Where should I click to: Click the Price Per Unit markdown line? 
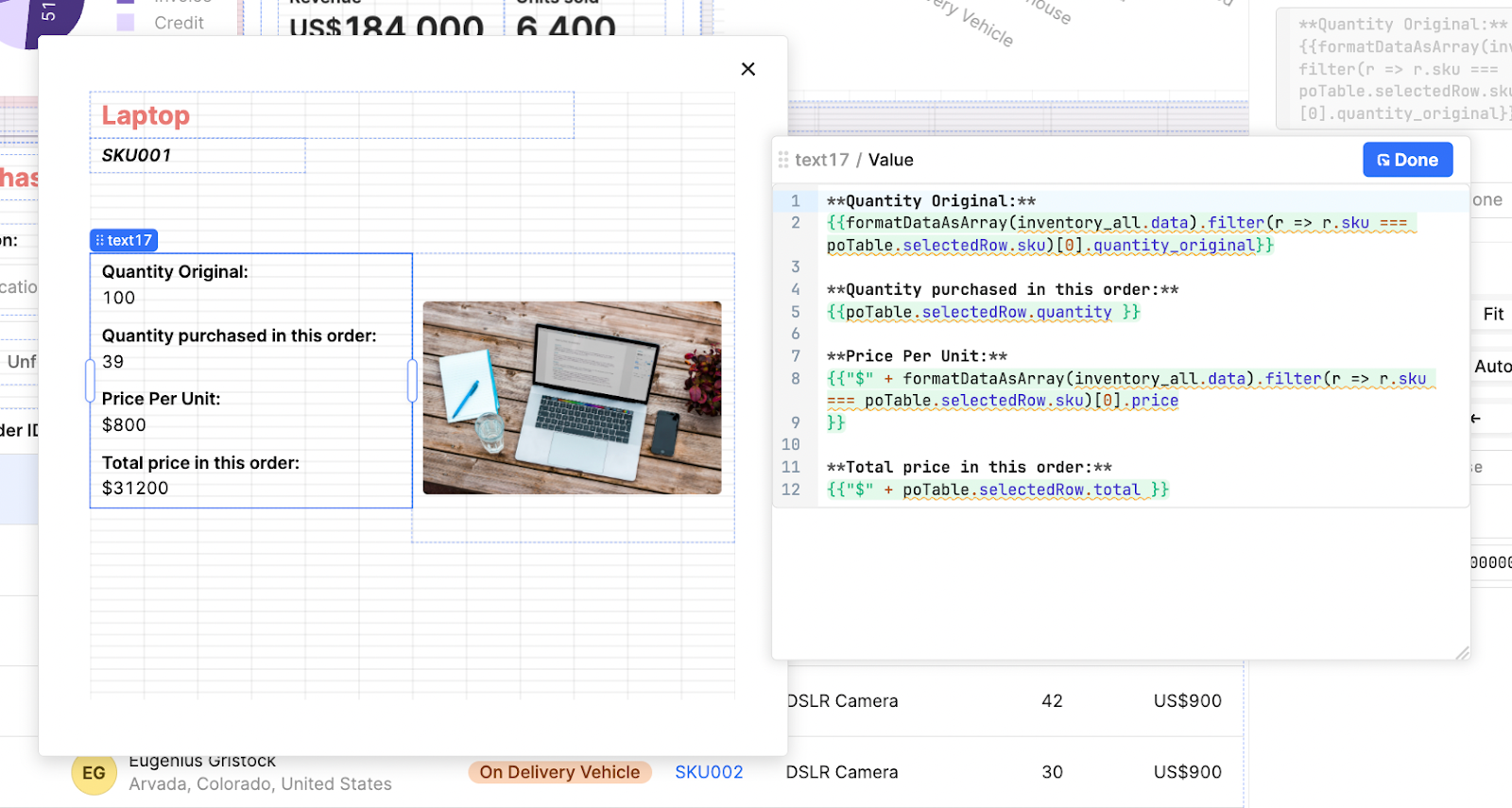[x=917, y=356]
